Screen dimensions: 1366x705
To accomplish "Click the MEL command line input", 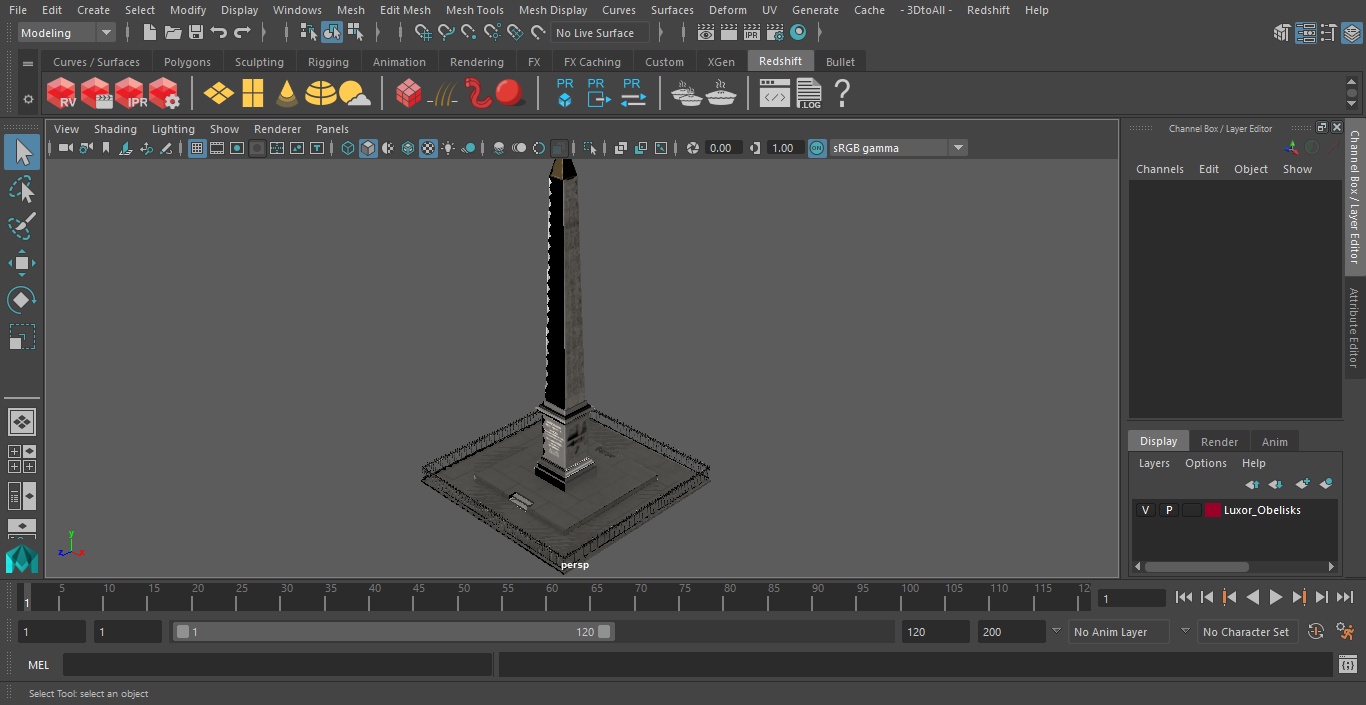I will coord(277,665).
